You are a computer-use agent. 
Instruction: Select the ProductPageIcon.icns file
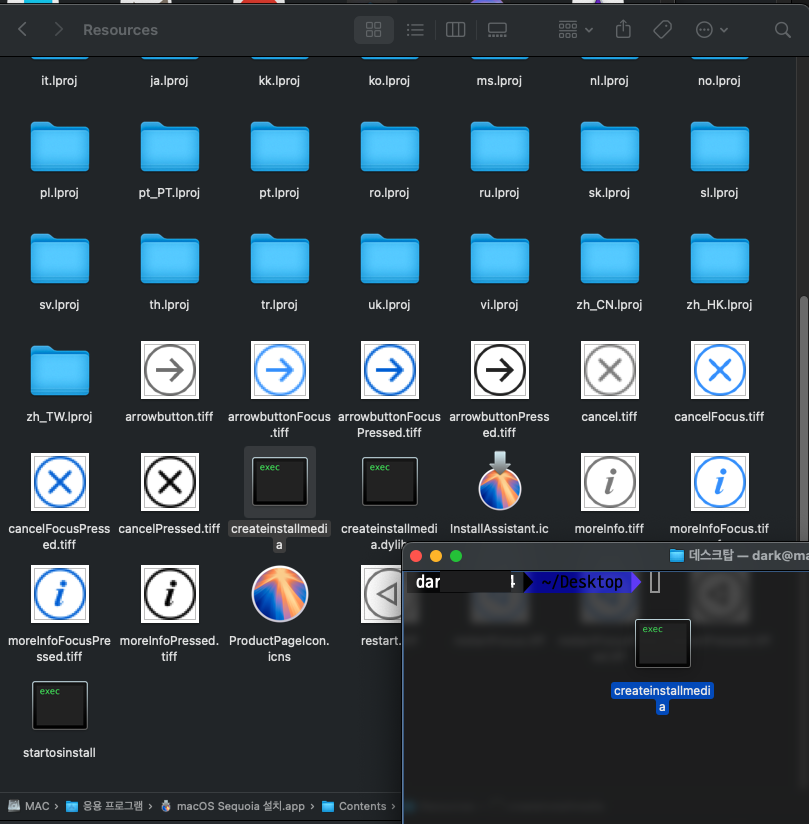(280, 594)
